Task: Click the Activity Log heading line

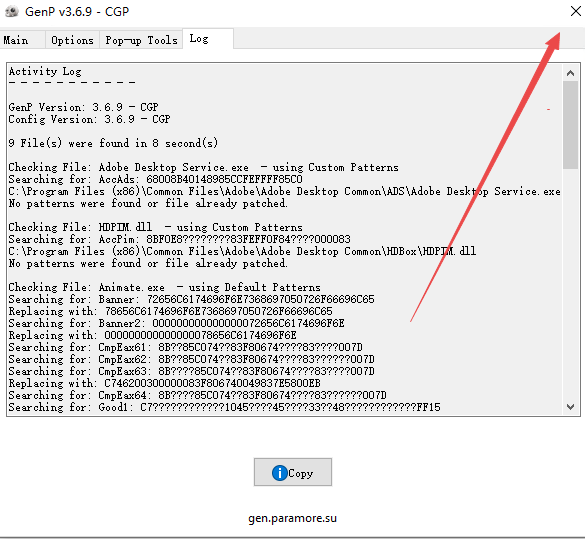Action: pos(45,71)
